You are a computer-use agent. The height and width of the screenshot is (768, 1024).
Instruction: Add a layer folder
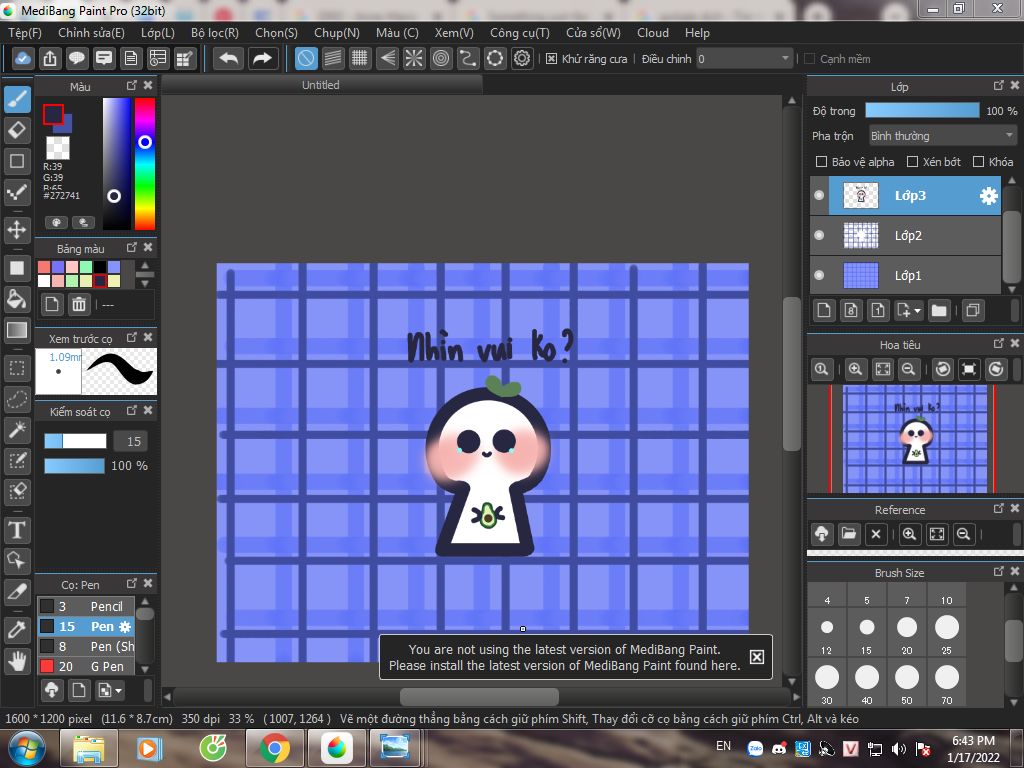coord(939,310)
